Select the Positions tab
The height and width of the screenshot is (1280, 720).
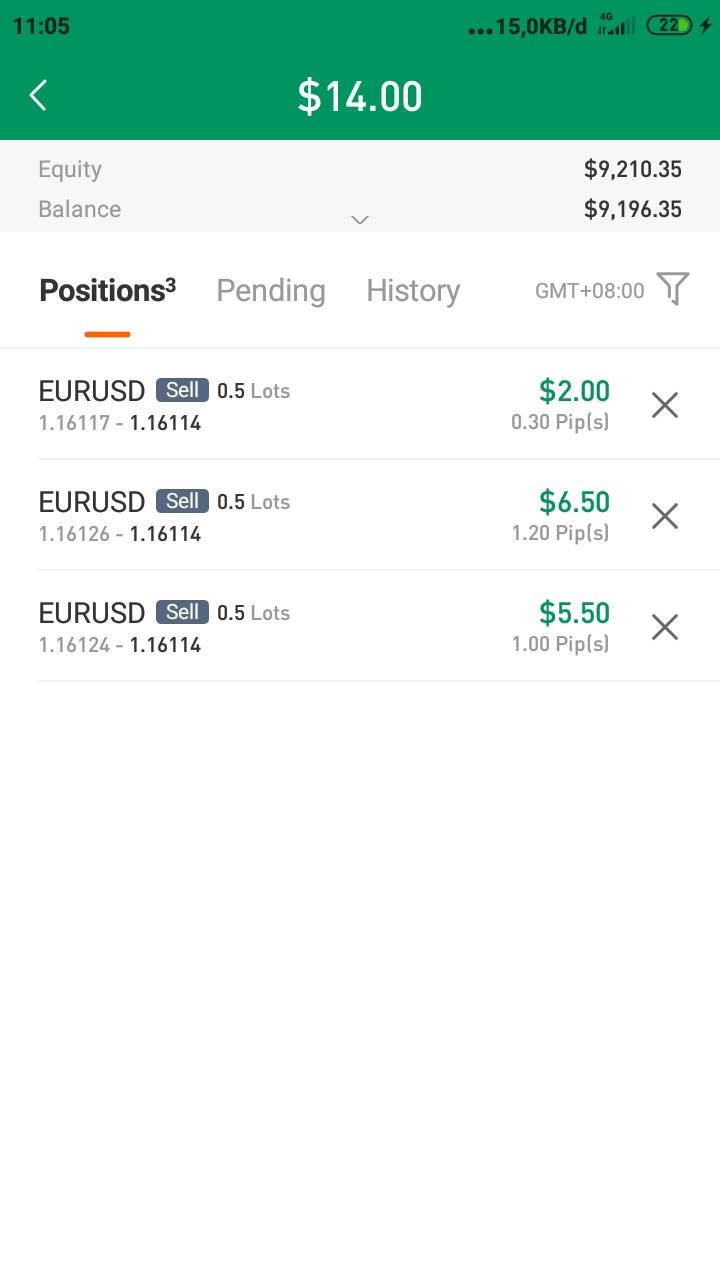(x=107, y=291)
